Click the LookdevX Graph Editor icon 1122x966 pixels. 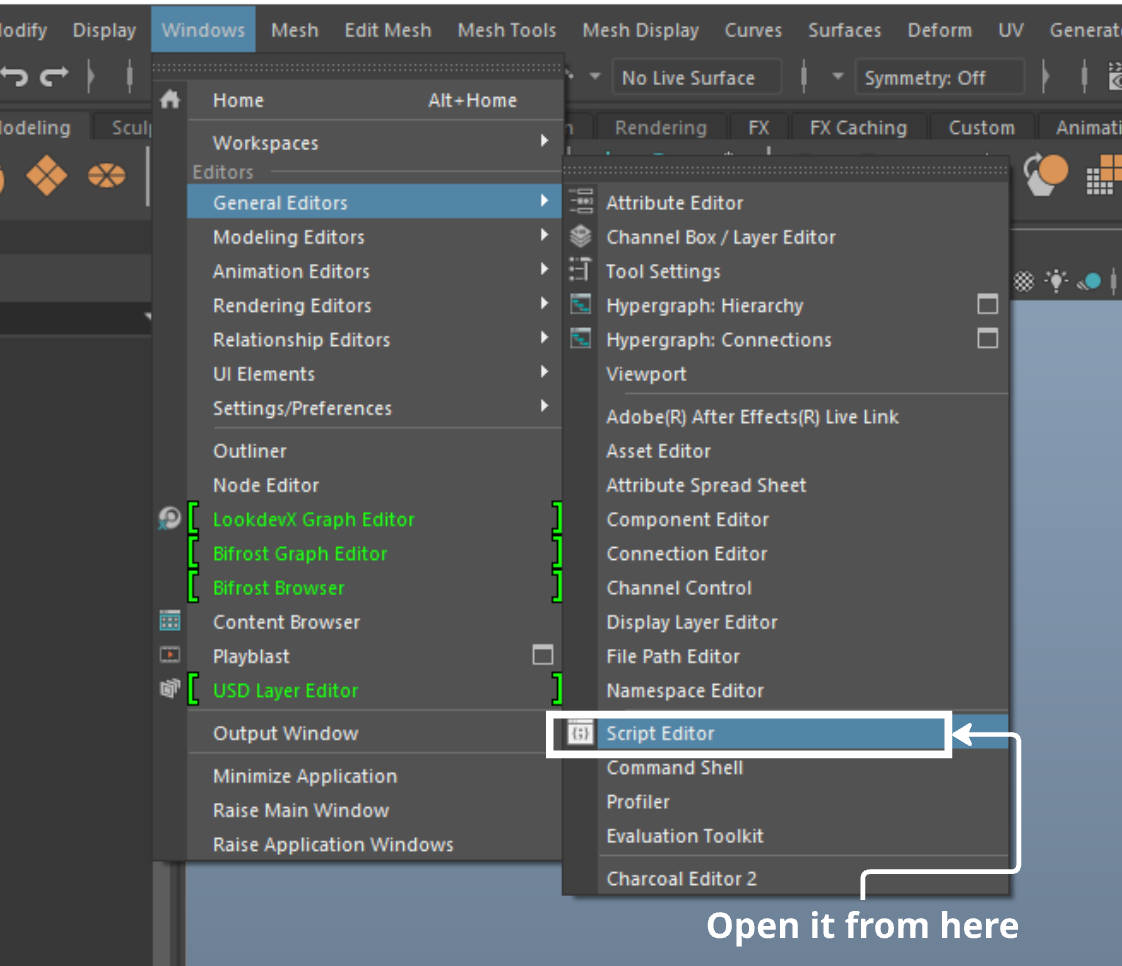tap(170, 519)
